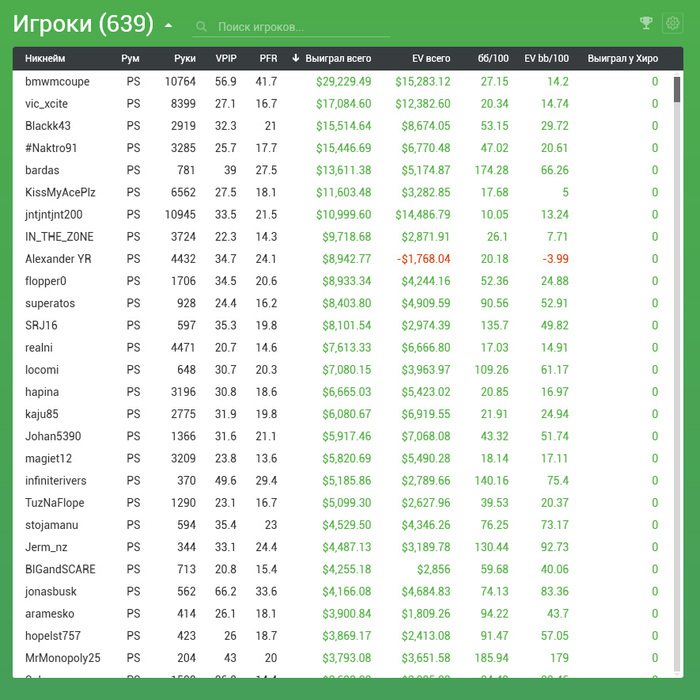Select player hopelst757
This screenshot has width=700, height=700.
pos(53,636)
